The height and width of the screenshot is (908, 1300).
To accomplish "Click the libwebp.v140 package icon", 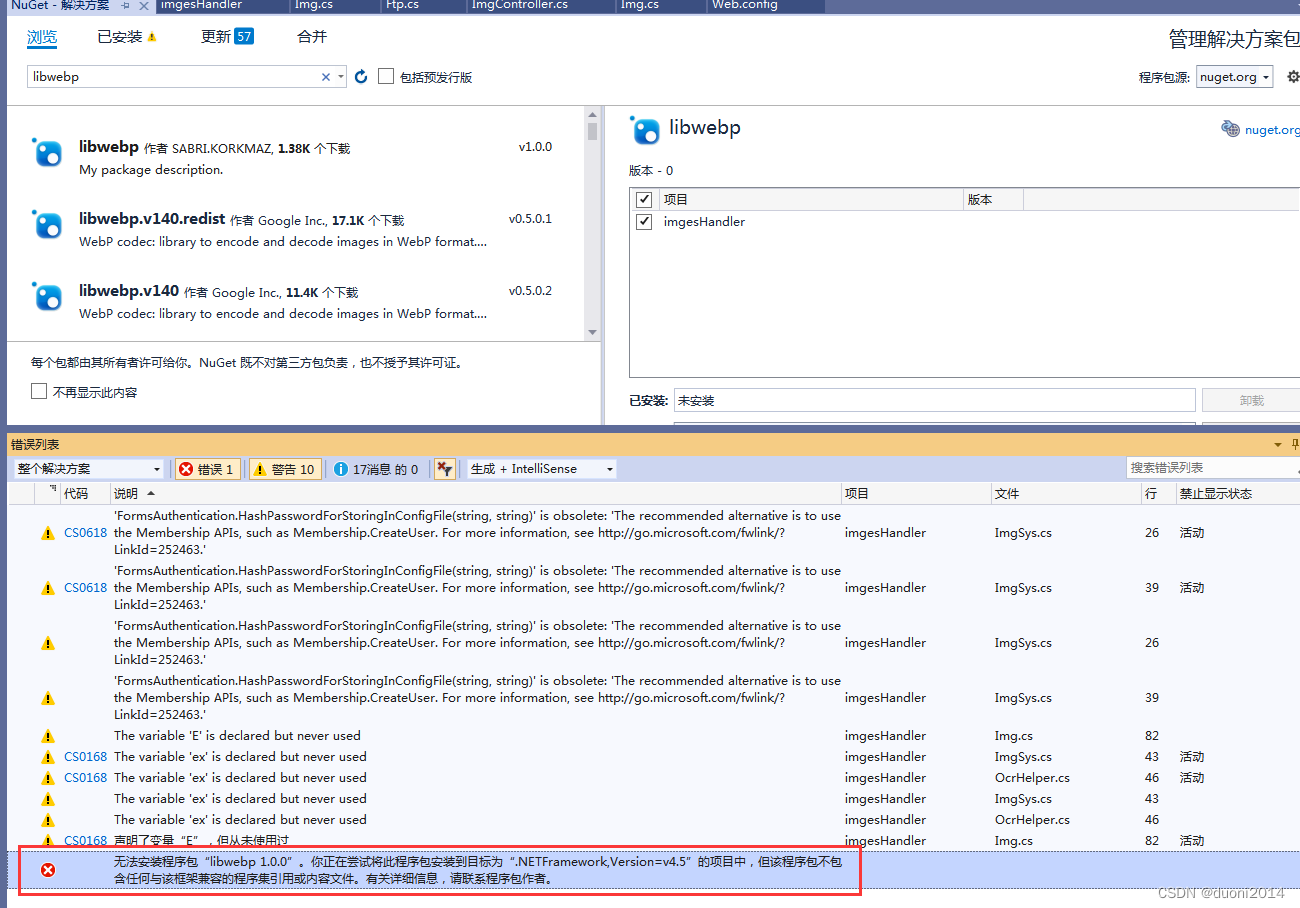I will [47, 297].
